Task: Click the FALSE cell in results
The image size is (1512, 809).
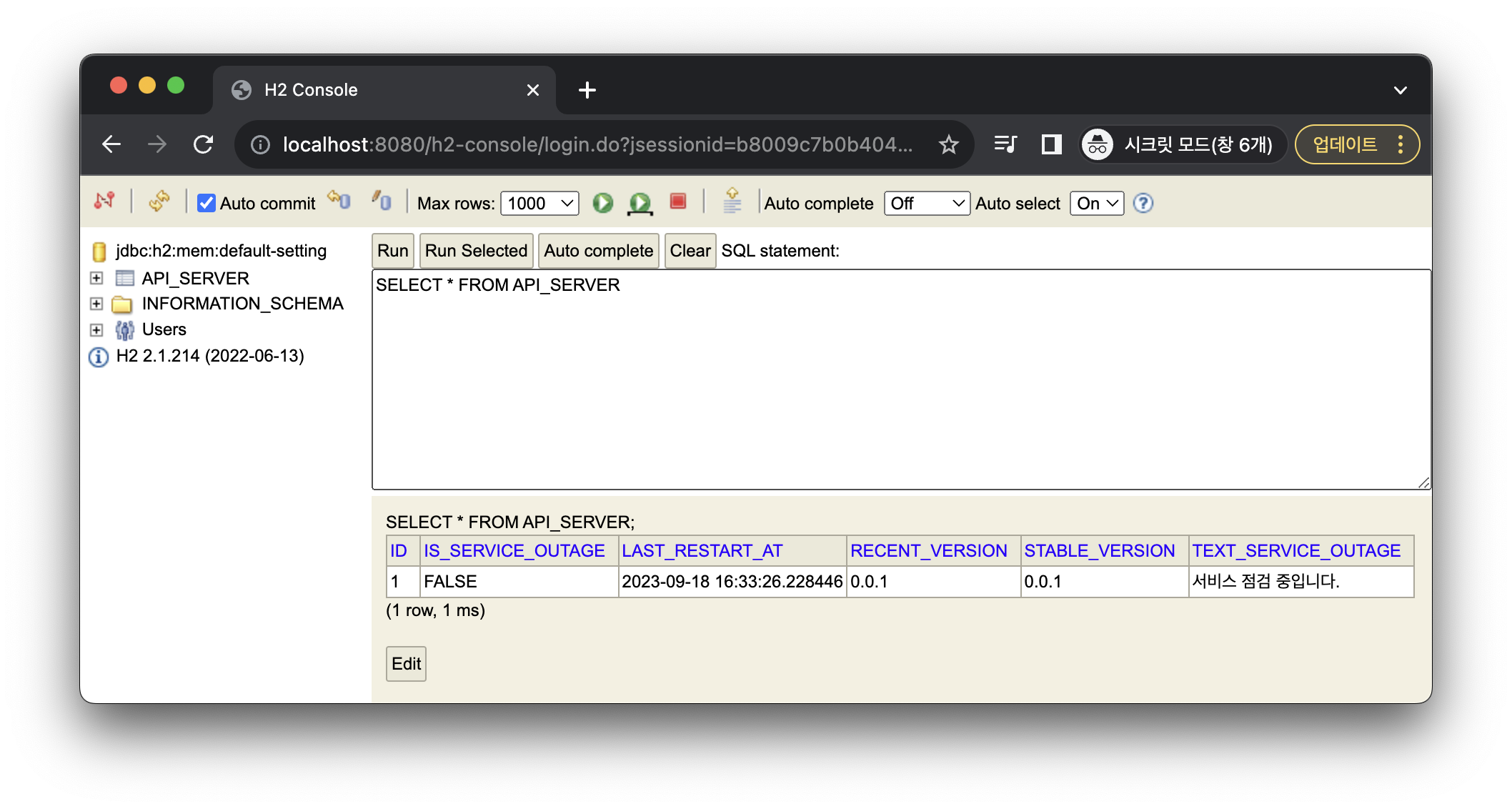Action: [519, 582]
